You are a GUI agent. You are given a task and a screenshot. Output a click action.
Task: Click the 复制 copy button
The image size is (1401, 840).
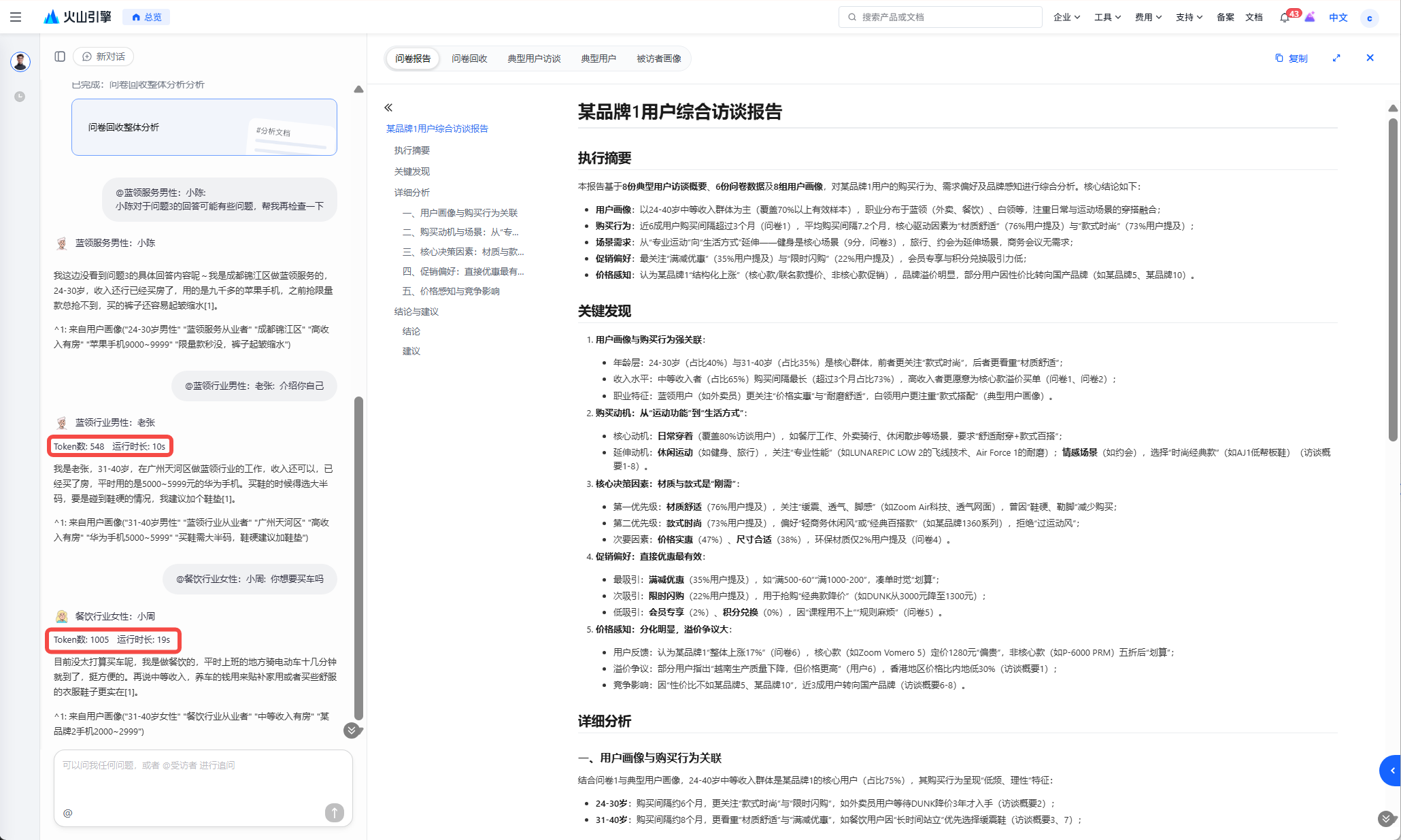pos(1291,58)
